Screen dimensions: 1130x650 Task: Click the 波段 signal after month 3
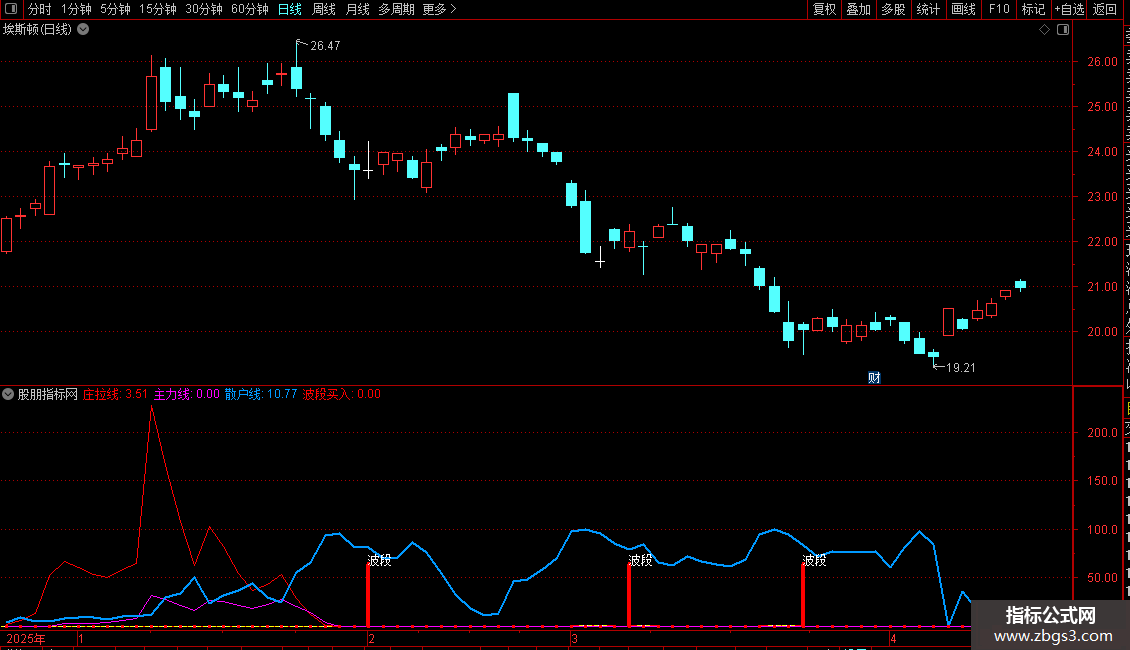tap(640, 560)
